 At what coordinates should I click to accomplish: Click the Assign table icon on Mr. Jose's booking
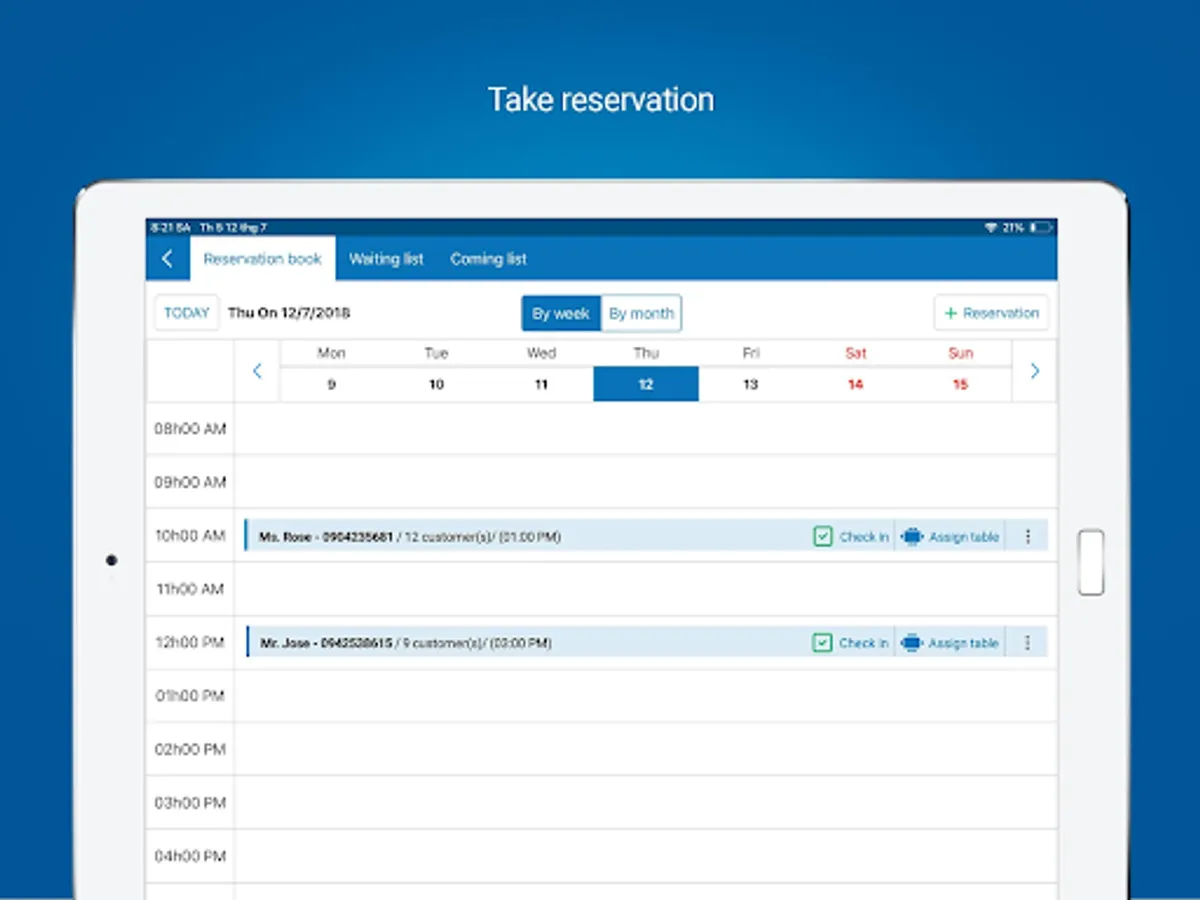click(x=911, y=643)
